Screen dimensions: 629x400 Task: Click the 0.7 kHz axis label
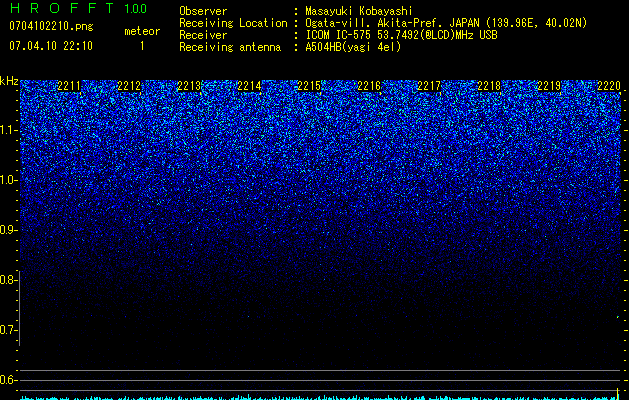(9, 330)
